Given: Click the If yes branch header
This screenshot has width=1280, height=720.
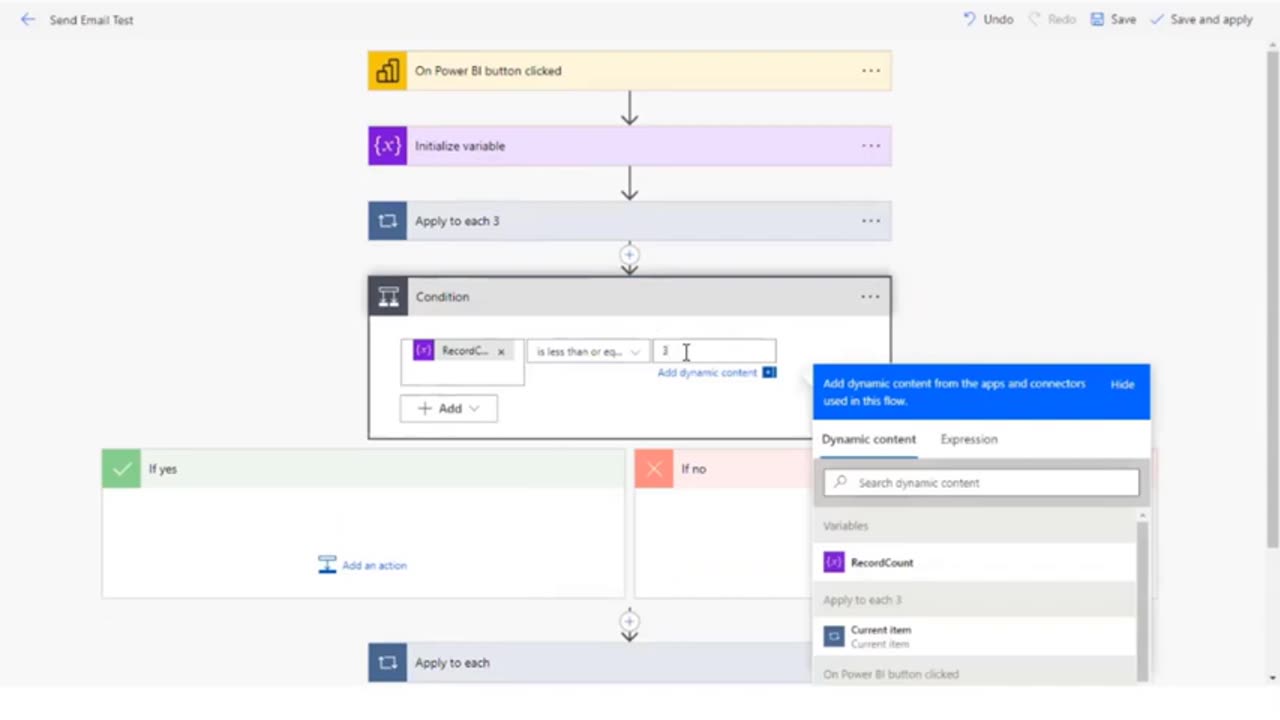Looking at the screenshot, I should (363, 469).
